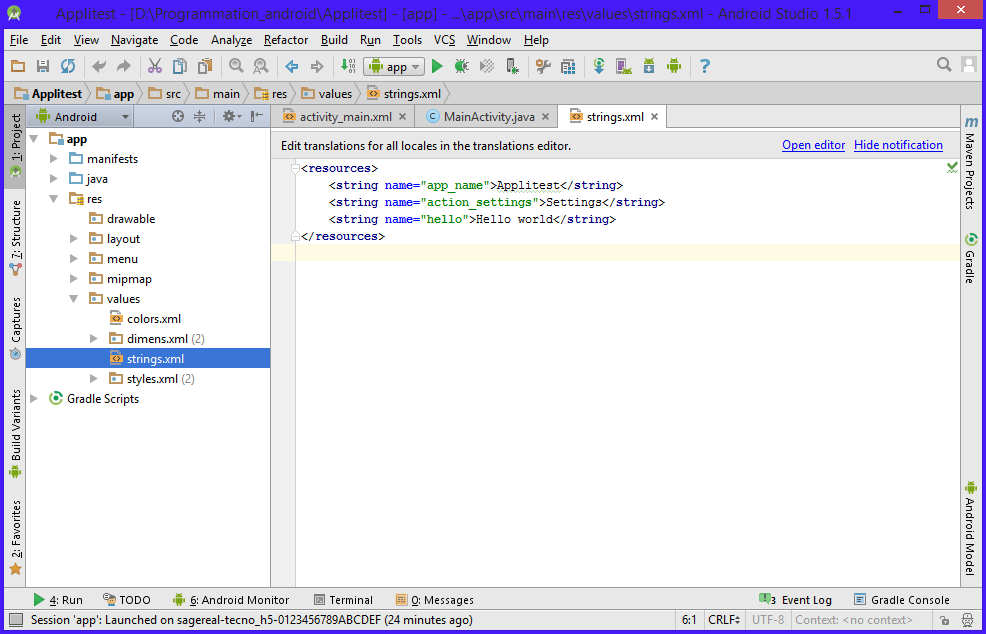This screenshot has width=986, height=634.
Task: Expand dimens.xml (2) node
Action: click(94, 339)
